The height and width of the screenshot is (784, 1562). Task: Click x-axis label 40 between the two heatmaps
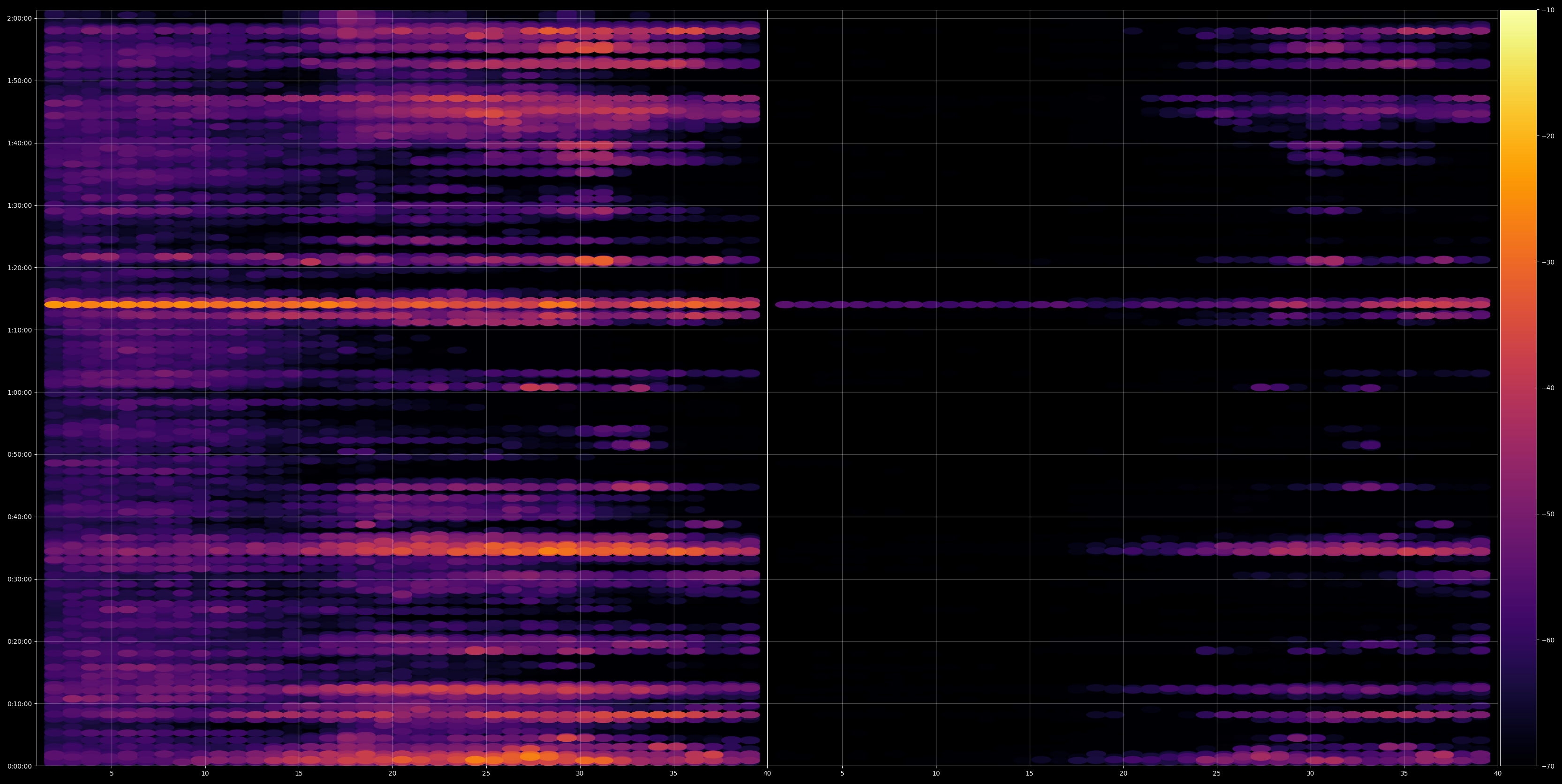[x=767, y=774]
